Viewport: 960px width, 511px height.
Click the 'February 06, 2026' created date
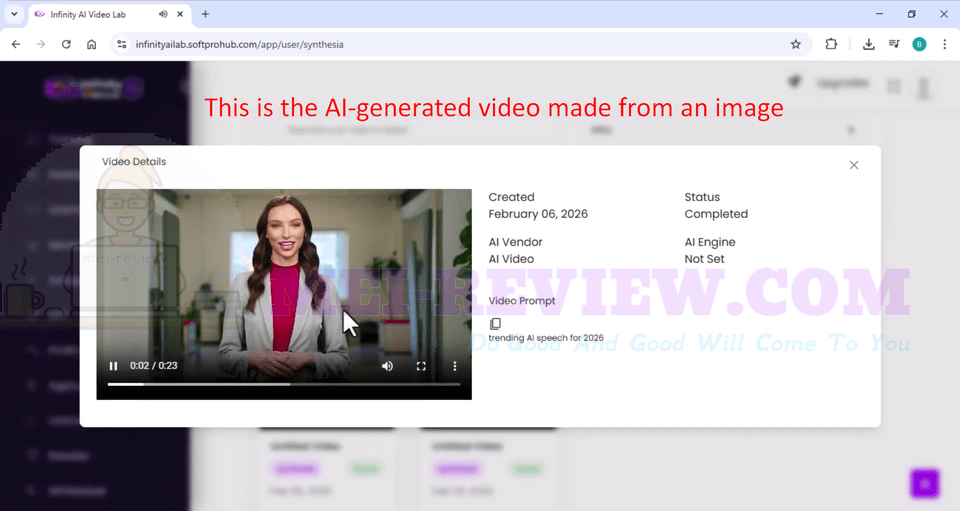538,214
